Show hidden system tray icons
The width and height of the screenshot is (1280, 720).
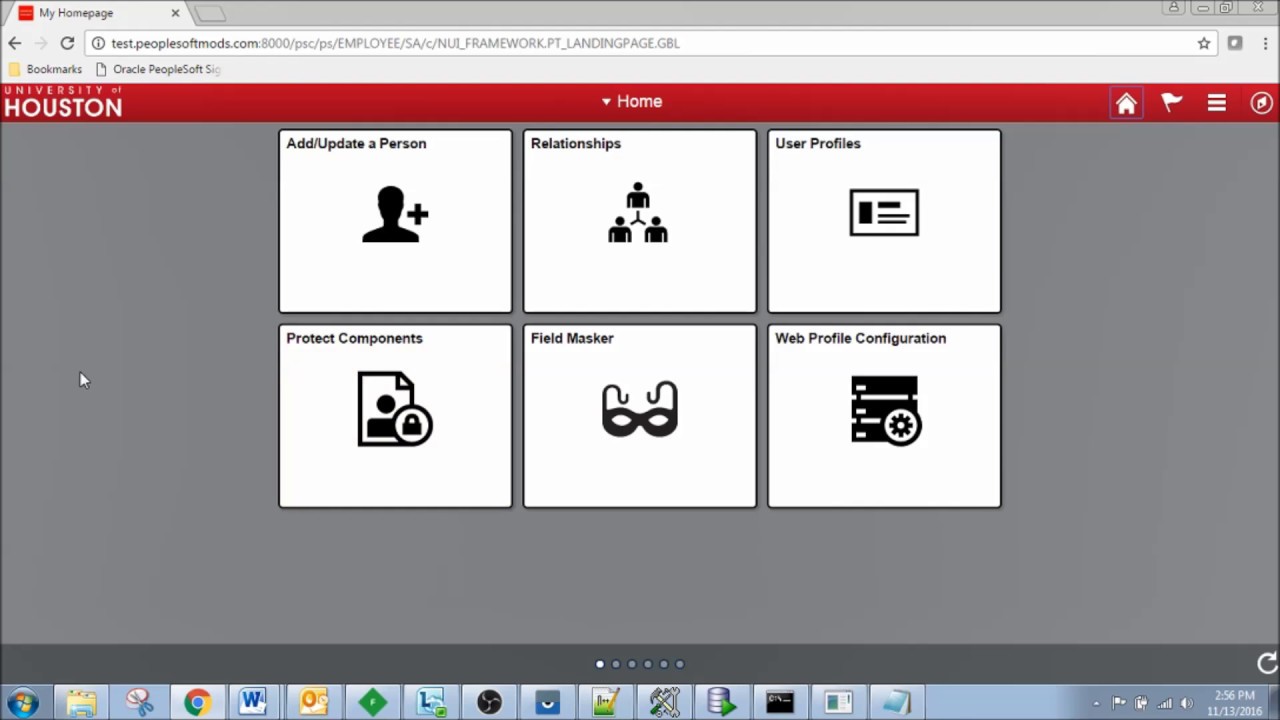coord(1096,703)
